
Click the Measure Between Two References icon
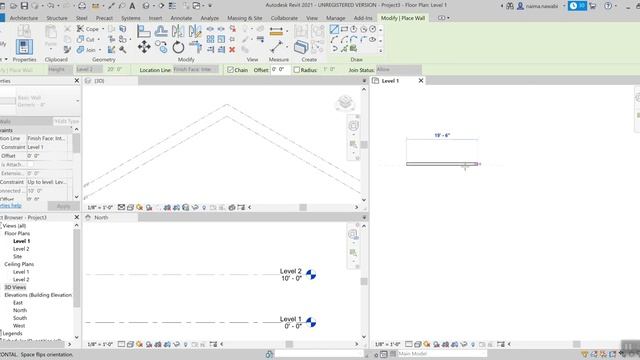[276, 47]
